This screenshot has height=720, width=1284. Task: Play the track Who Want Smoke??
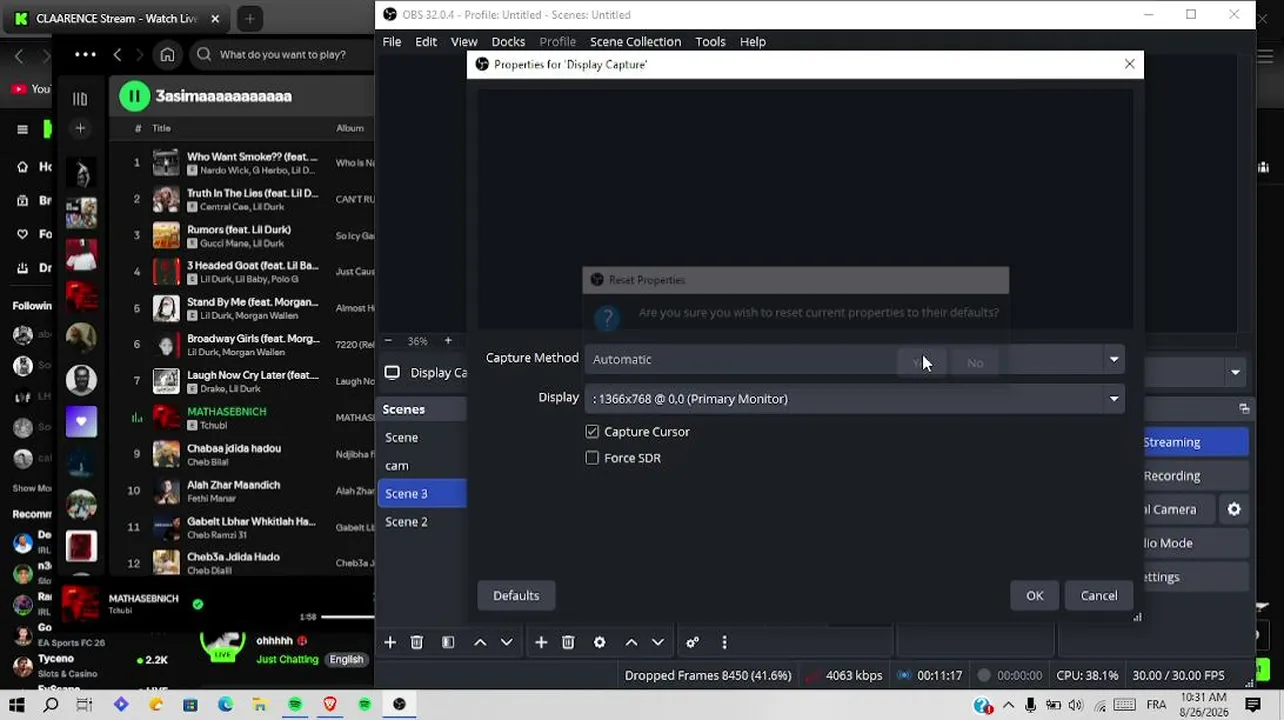pos(252,157)
